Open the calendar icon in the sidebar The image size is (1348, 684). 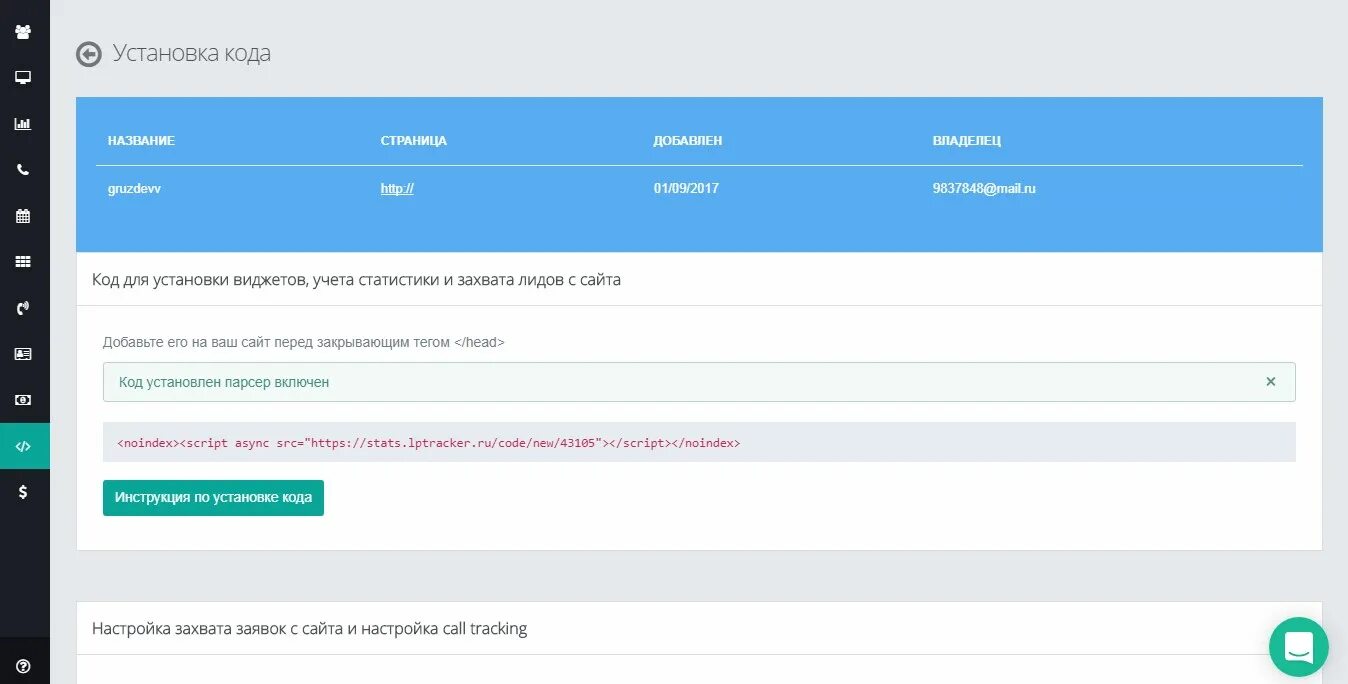pos(23,216)
